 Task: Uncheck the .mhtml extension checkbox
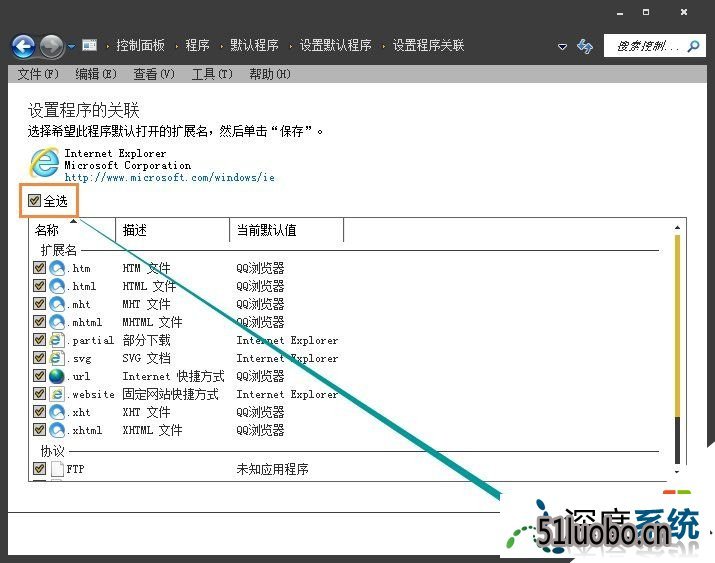click(x=39, y=321)
